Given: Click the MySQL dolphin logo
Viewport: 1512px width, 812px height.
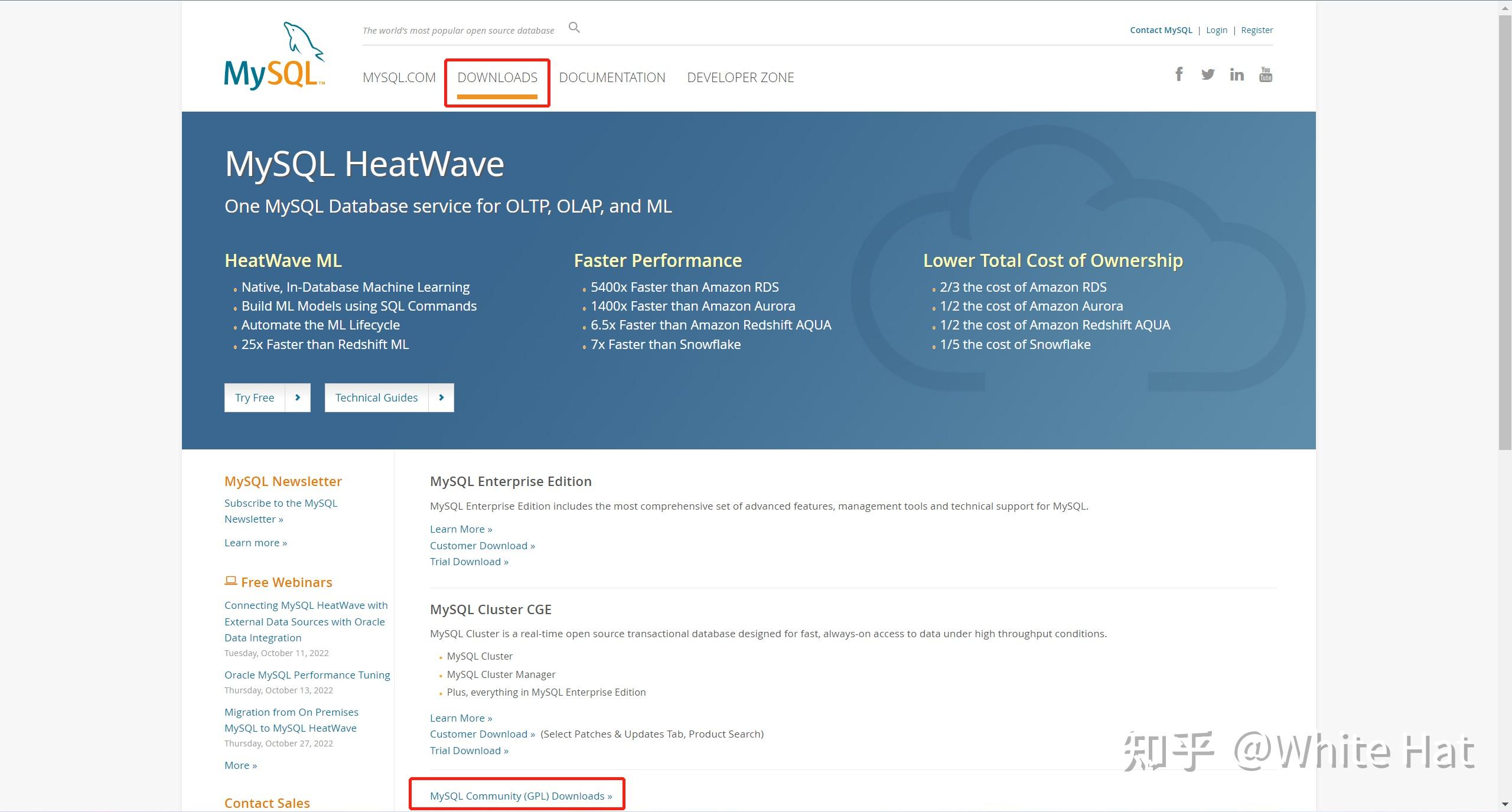Looking at the screenshot, I should point(275,57).
